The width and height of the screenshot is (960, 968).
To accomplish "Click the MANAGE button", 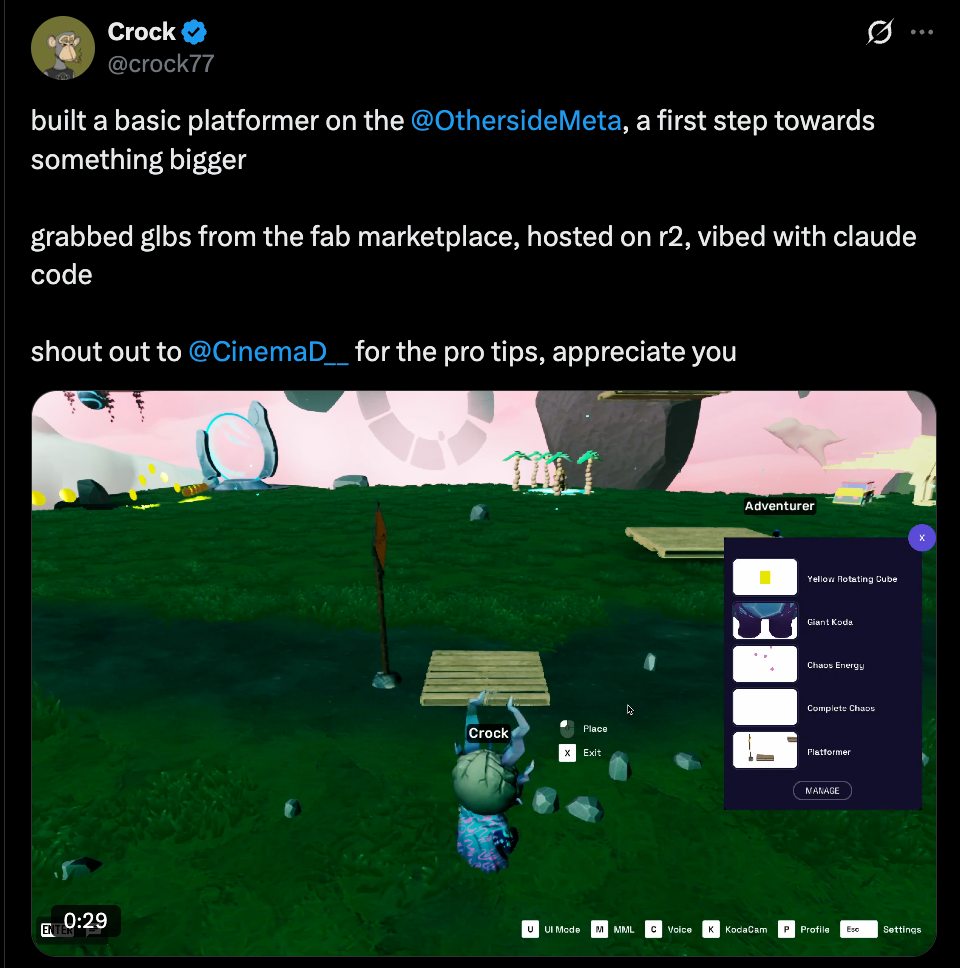I will (822, 790).
